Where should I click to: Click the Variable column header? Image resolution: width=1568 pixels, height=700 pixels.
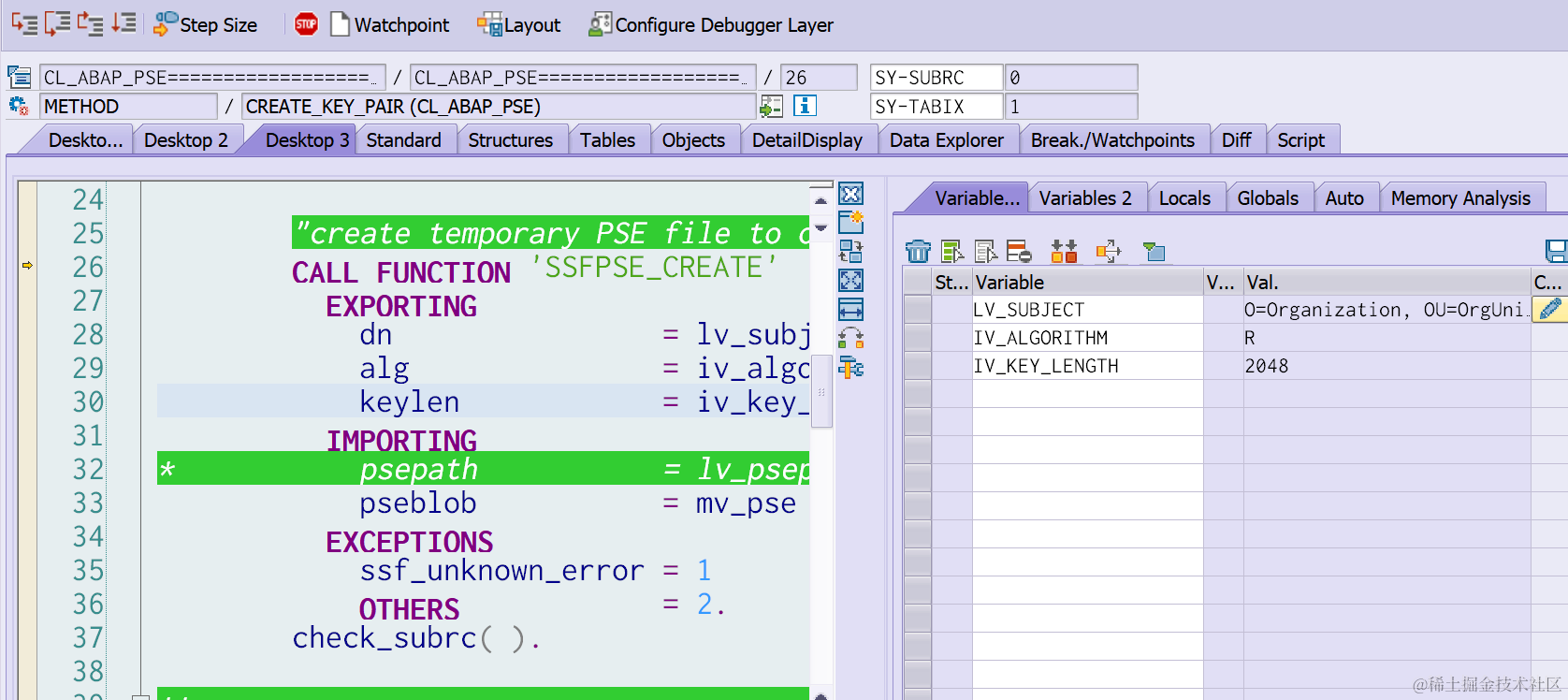point(1087,282)
